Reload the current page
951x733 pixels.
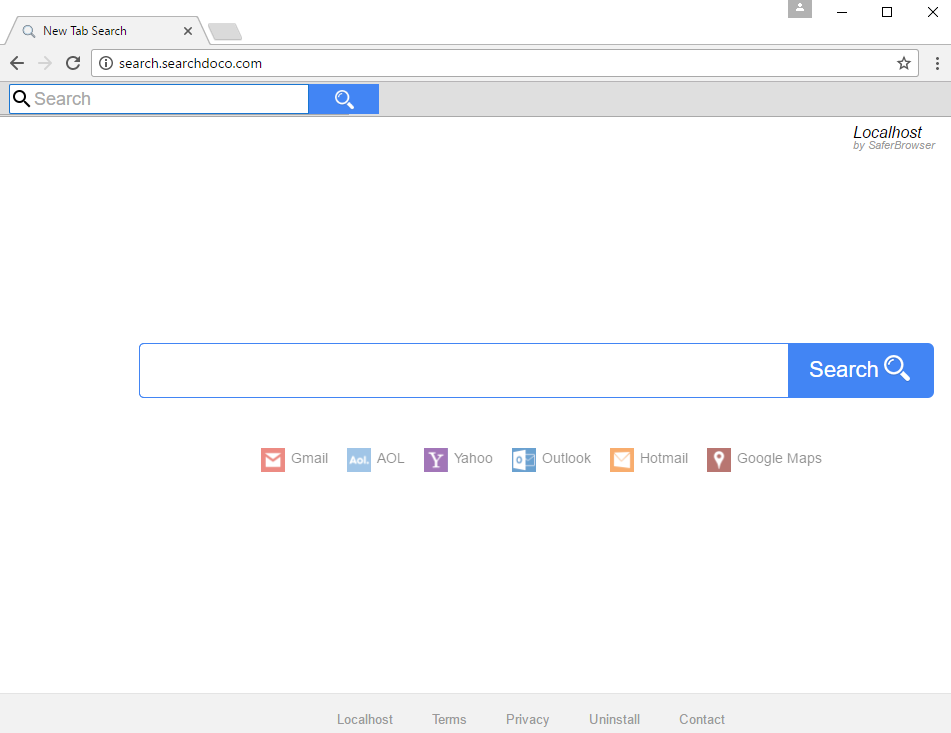pos(72,62)
